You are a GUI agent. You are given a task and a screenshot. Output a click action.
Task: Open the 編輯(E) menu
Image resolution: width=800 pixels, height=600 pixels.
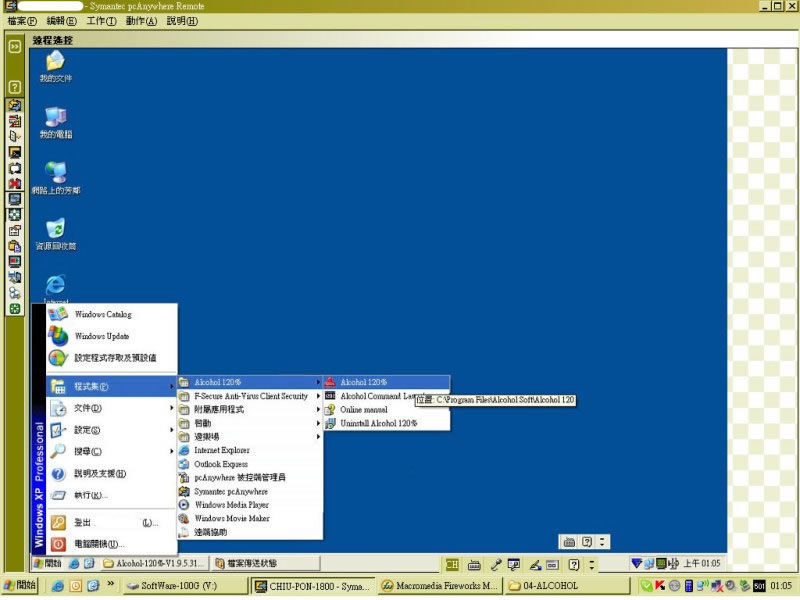61,21
